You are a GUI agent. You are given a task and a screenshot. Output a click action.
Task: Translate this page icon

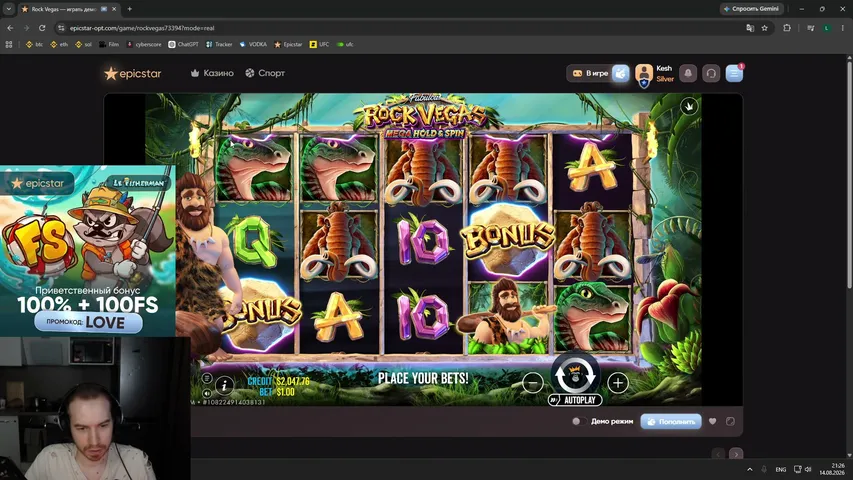(x=750, y=28)
